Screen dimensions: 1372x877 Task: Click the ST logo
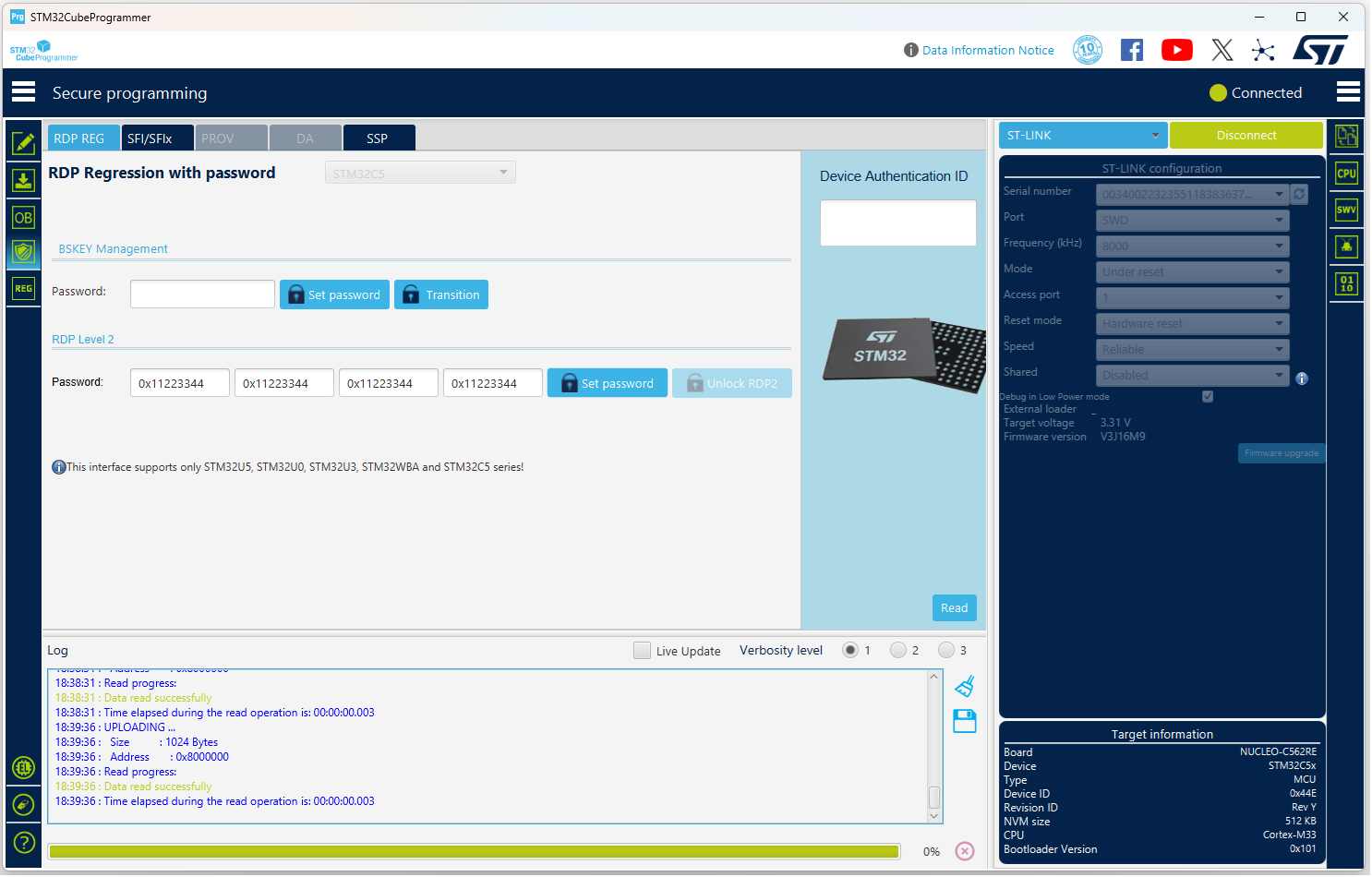pyautogui.click(x=1321, y=50)
